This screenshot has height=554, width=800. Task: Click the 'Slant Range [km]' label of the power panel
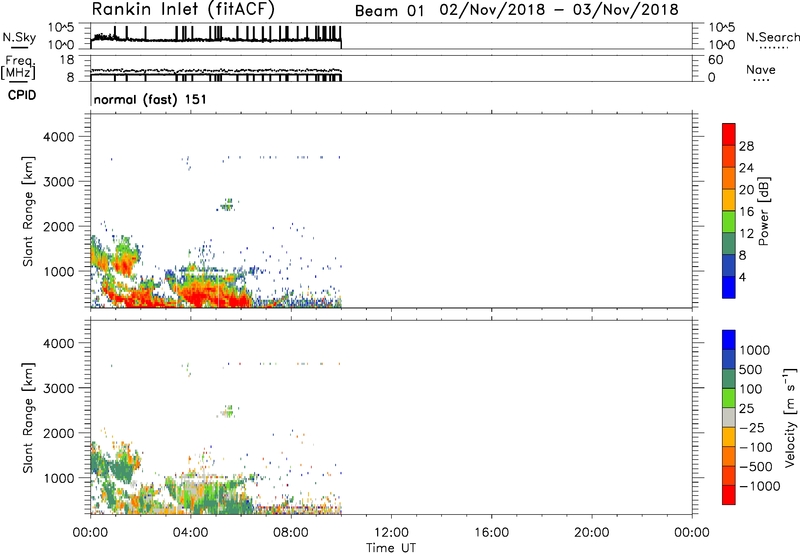point(28,211)
